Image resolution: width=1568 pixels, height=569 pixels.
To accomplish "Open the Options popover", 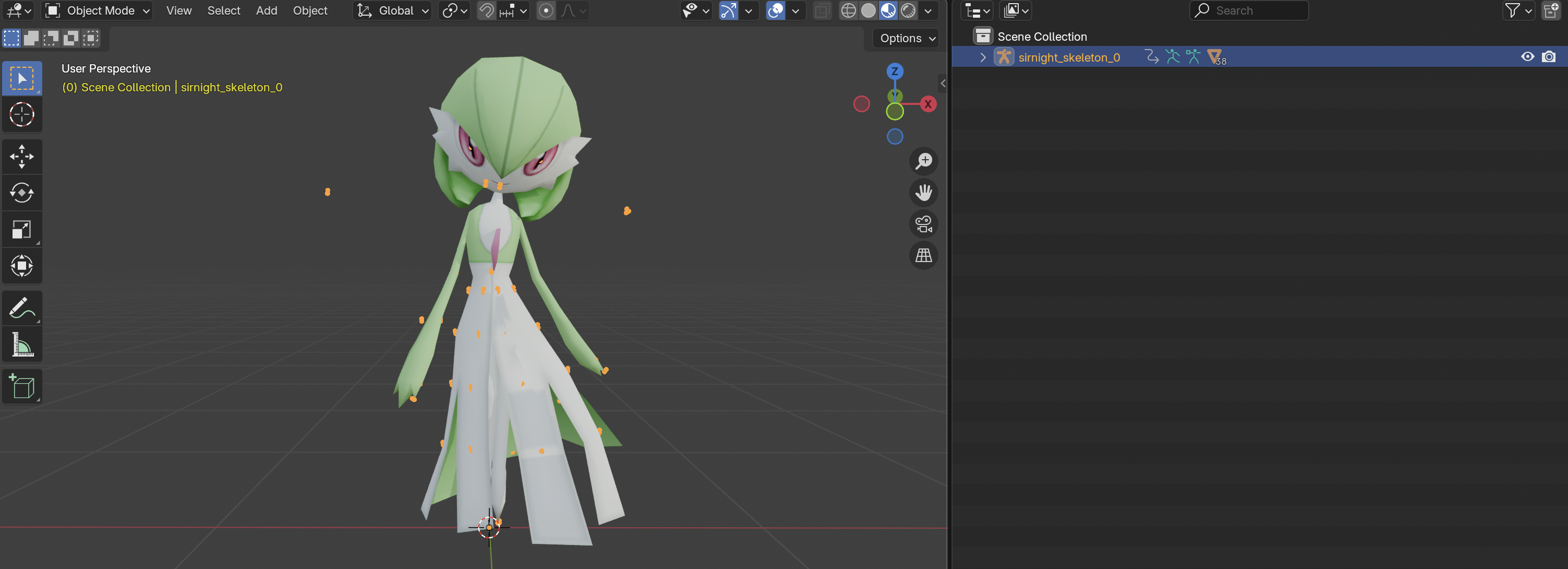I will point(908,39).
